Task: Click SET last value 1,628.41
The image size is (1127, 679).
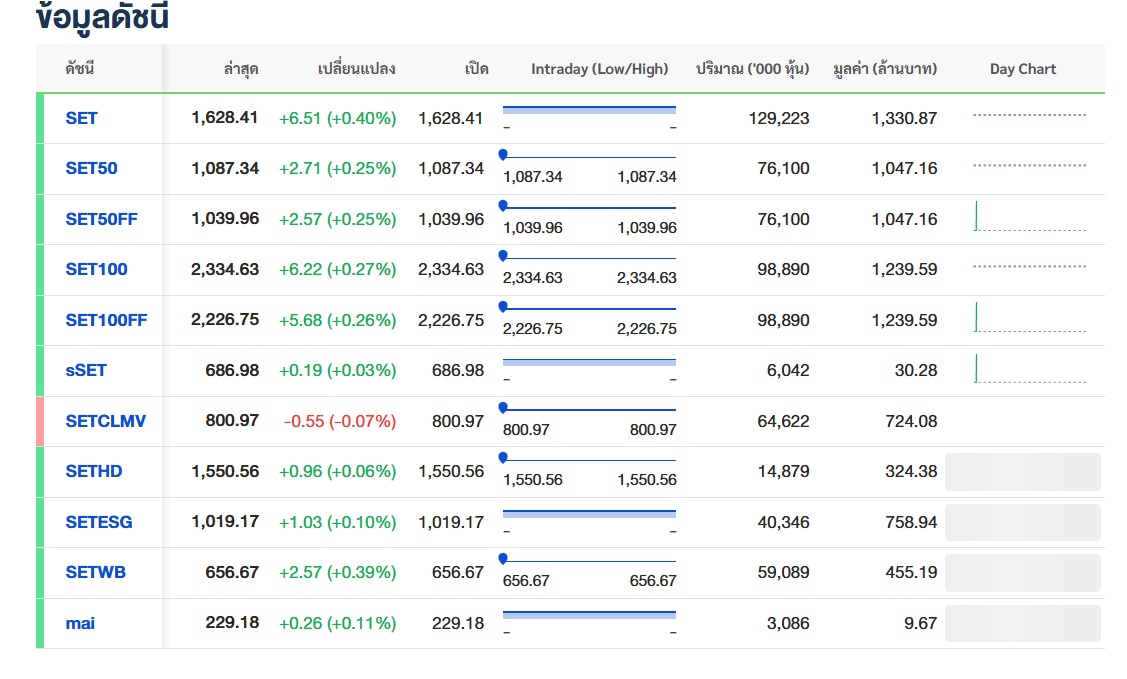Action: (224, 118)
